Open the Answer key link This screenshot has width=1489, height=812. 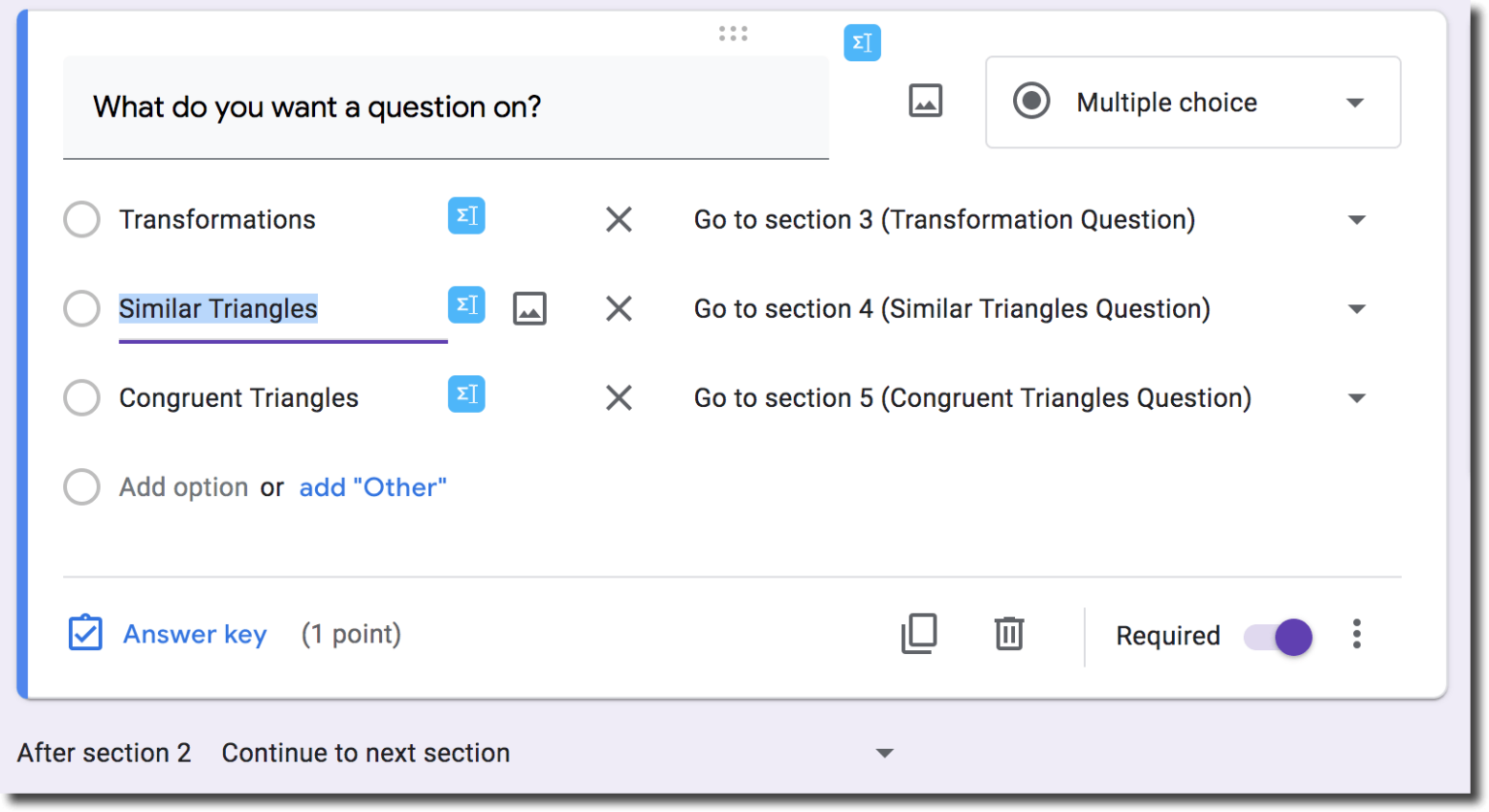point(195,634)
